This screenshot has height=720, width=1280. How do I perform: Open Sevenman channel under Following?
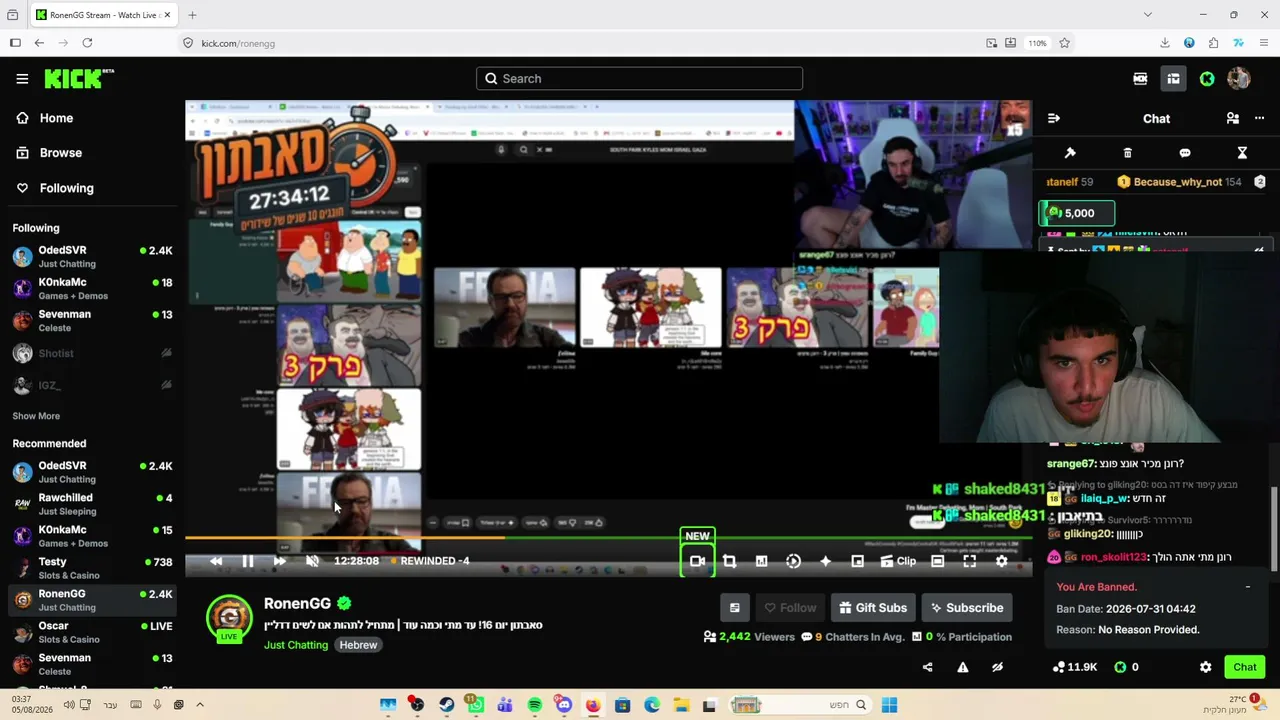tap(92, 321)
